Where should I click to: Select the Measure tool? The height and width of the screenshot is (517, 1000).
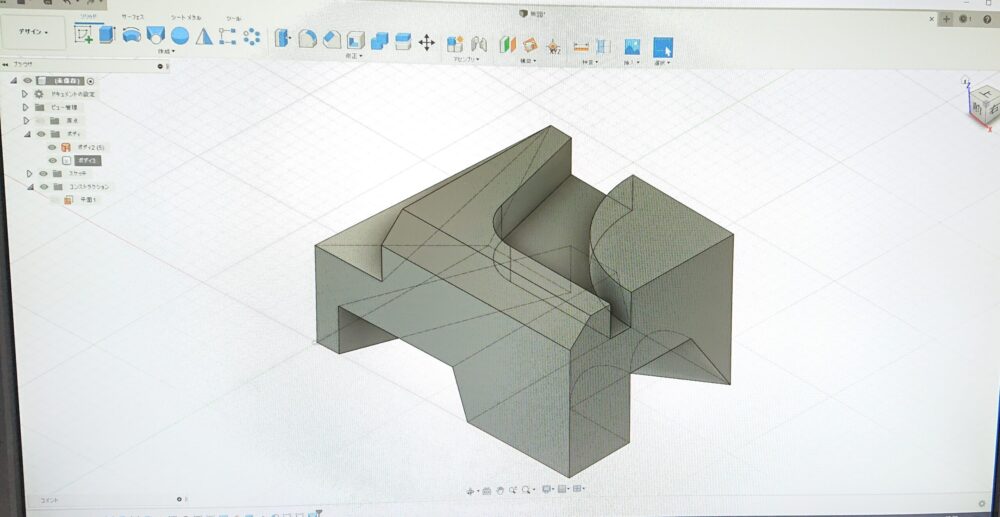point(581,46)
